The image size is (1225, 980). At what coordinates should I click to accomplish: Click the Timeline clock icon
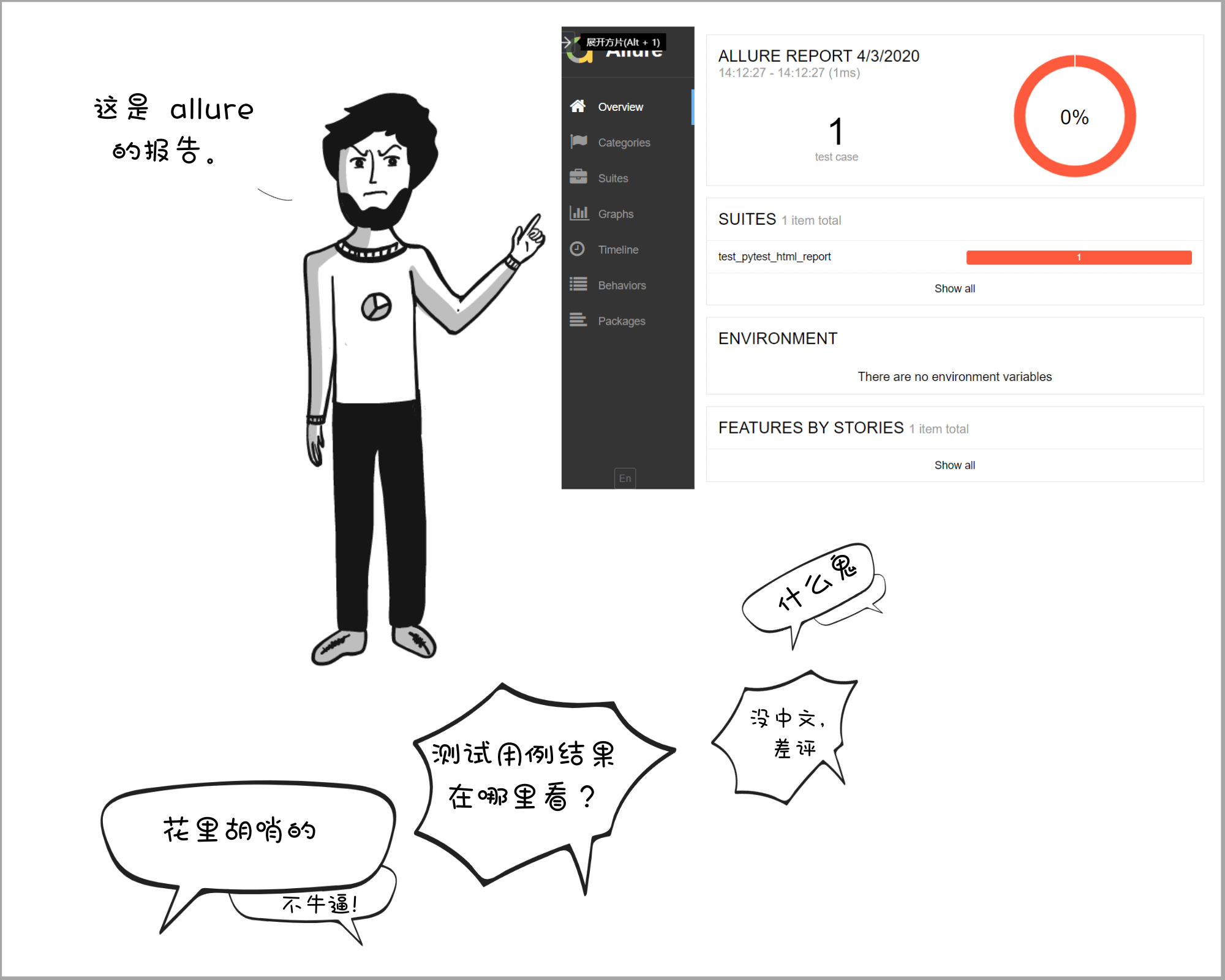click(577, 249)
